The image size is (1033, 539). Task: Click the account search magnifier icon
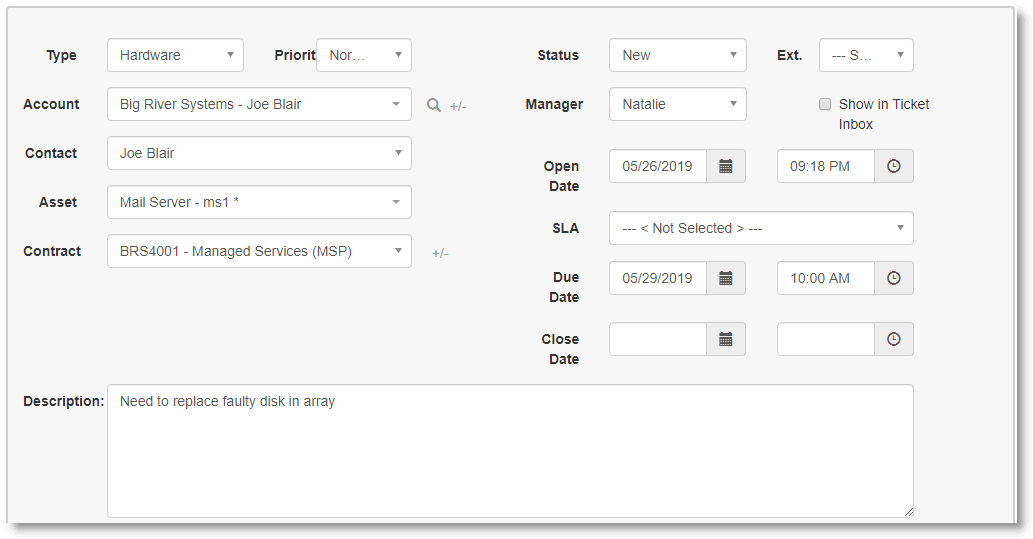click(x=433, y=105)
